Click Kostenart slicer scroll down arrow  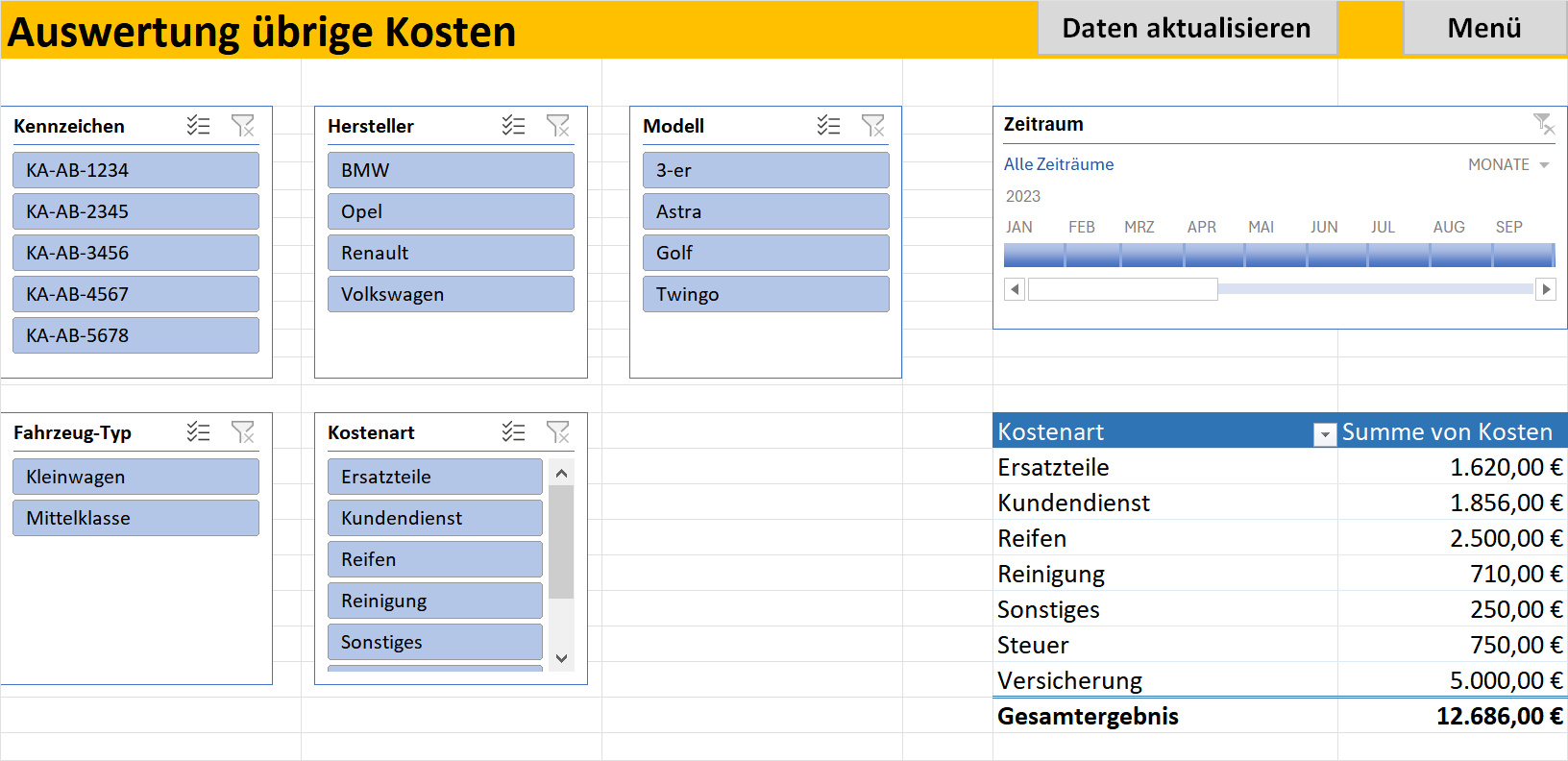pyautogui.click(x=562, y=658)
